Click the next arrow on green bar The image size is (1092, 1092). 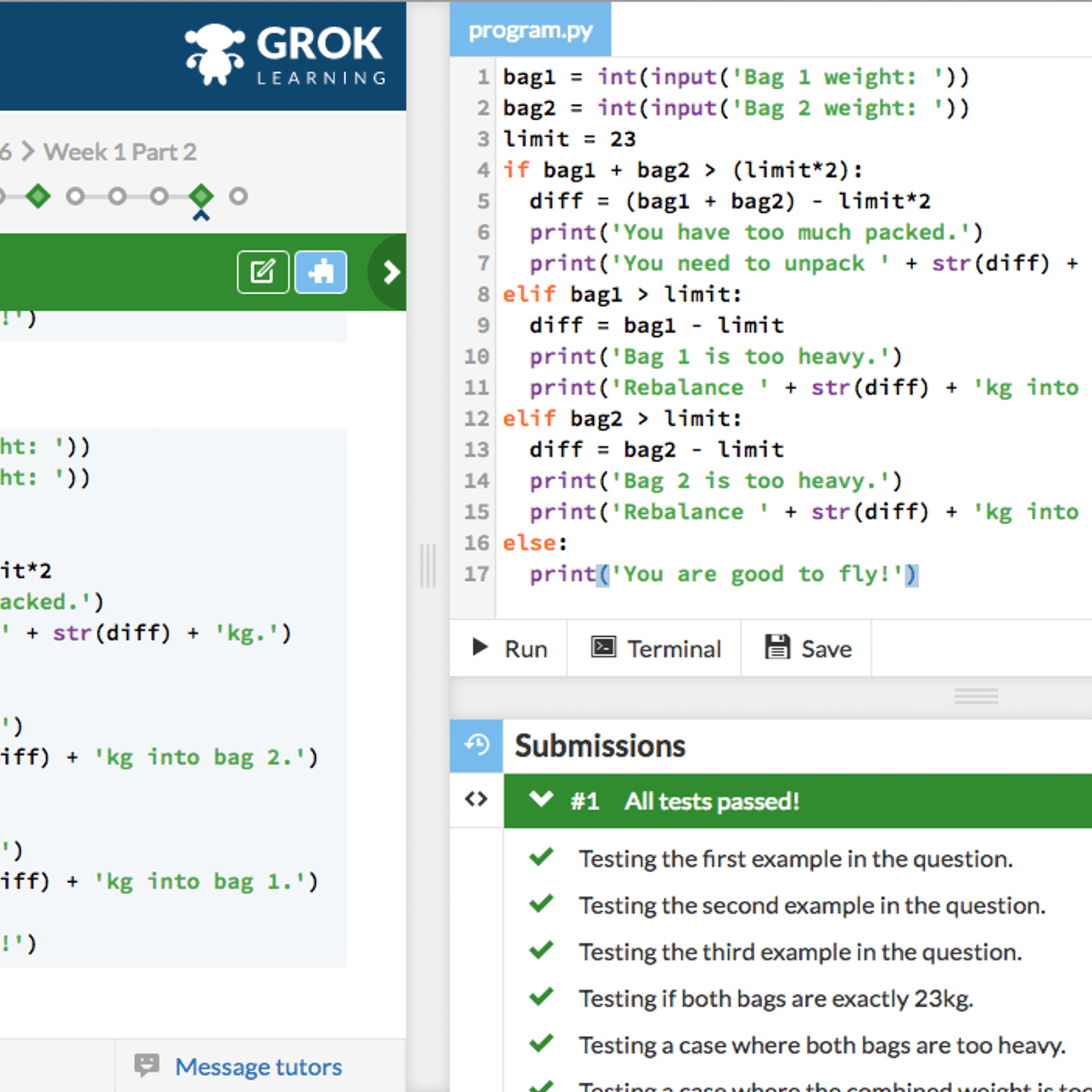tap(390, 272)
